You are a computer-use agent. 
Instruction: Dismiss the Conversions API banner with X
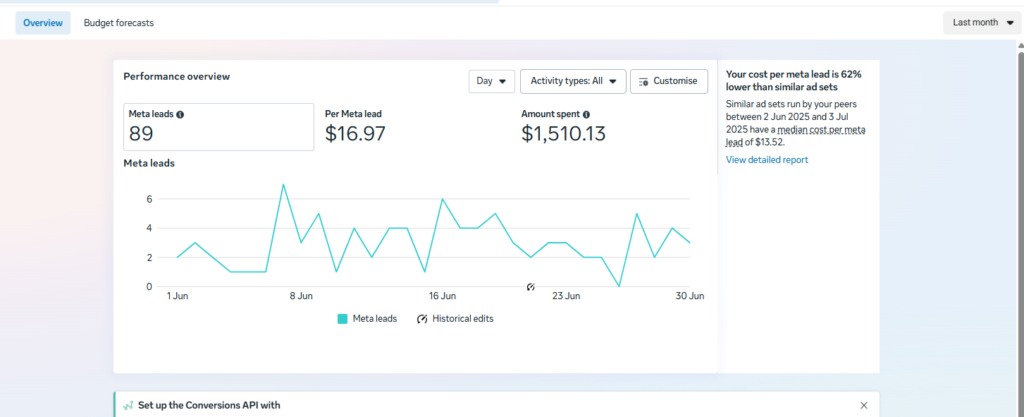(x=864, y=405)
